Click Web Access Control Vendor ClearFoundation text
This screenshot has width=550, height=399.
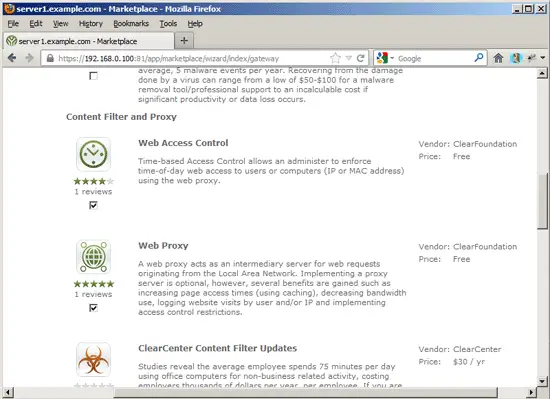[x=468, y=144]
